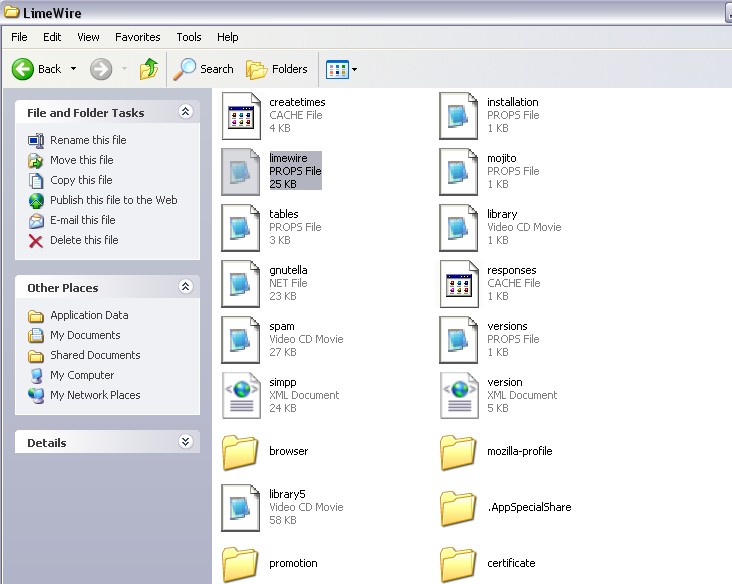Open the Favorites menu
Viewport: 732px width, 584px height.
[138, 37]
